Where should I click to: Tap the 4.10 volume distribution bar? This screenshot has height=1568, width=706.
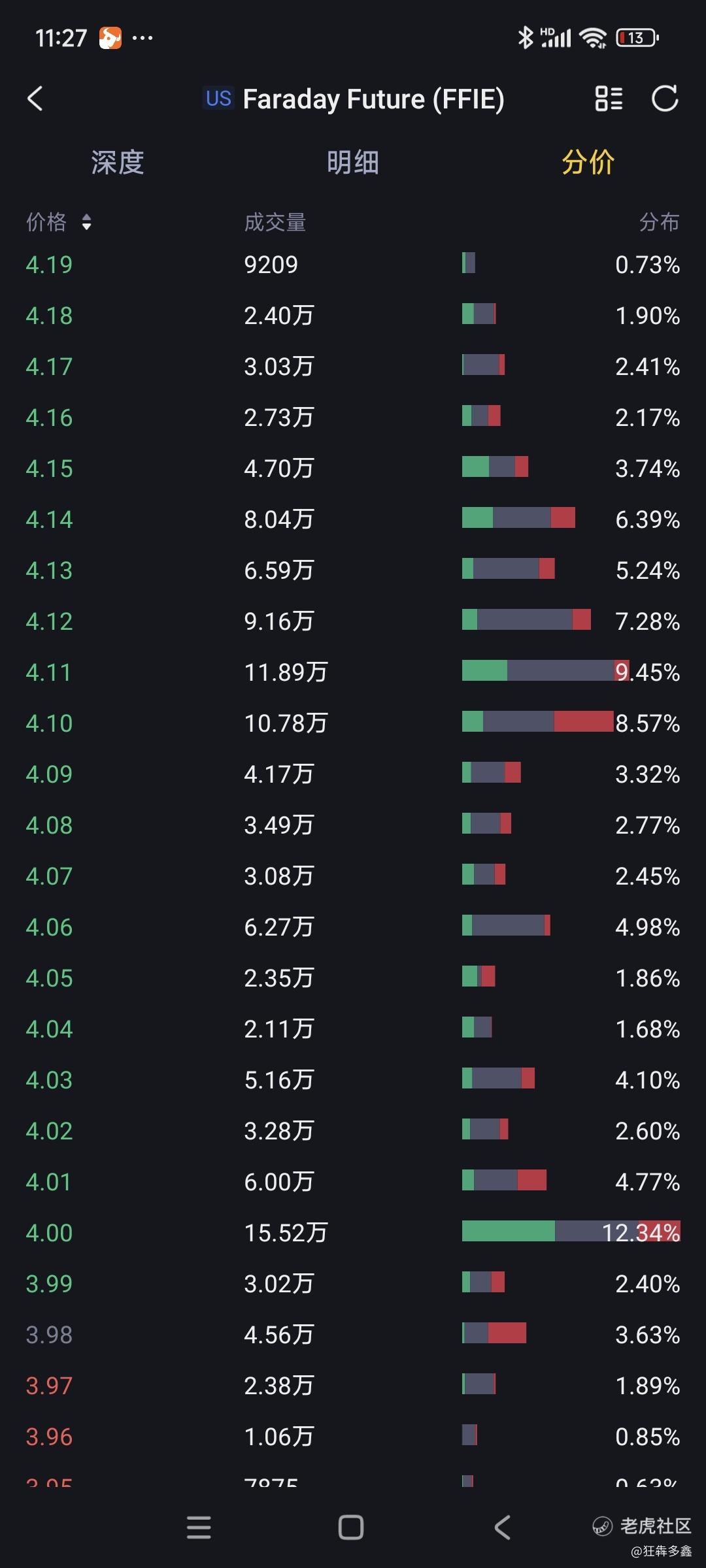click(537, 722)
